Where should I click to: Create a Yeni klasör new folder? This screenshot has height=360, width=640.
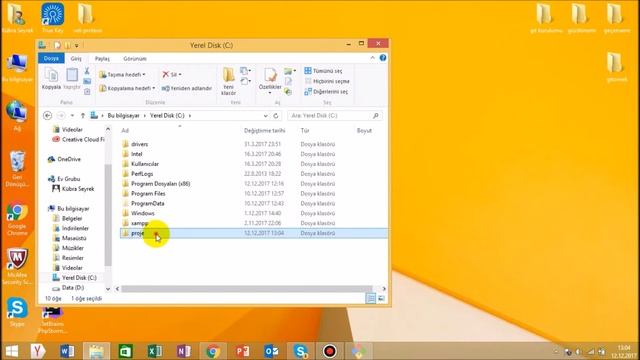coord(229,81)
